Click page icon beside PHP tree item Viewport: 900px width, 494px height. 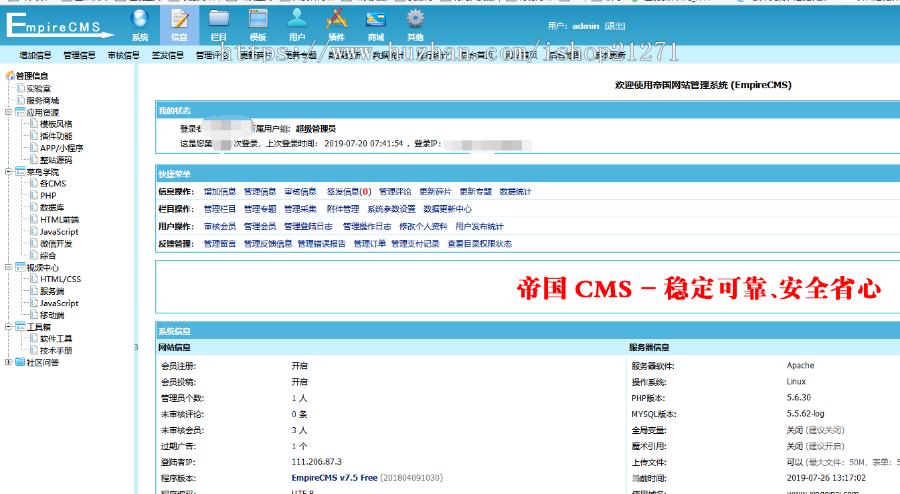point(34,195)
